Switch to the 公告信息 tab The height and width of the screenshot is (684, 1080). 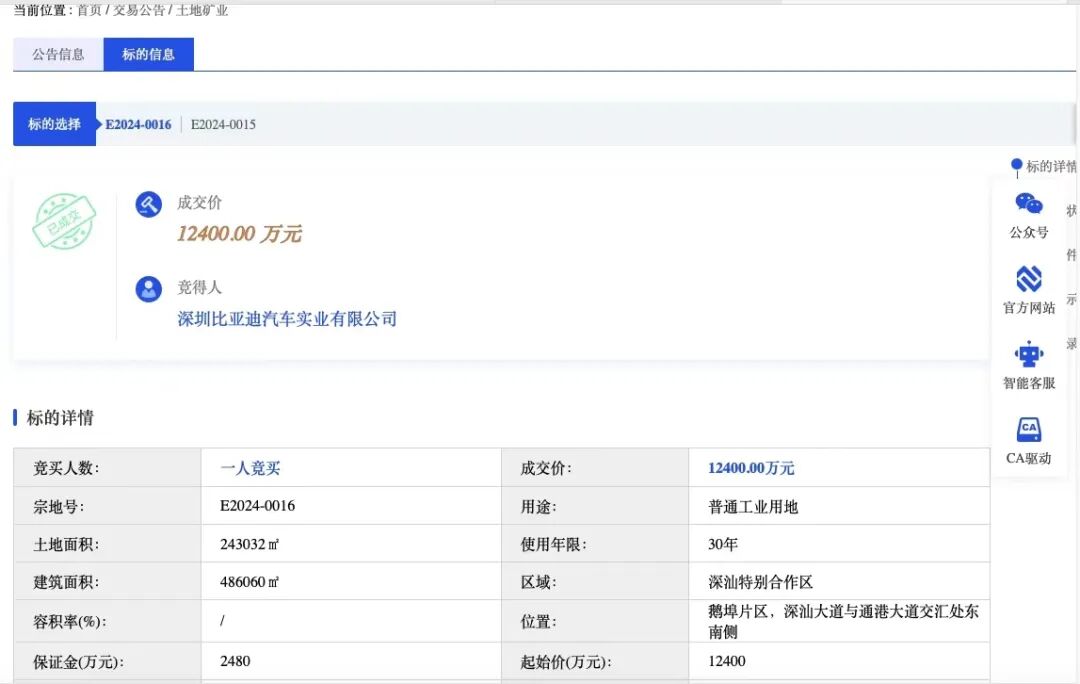[57, 54]
